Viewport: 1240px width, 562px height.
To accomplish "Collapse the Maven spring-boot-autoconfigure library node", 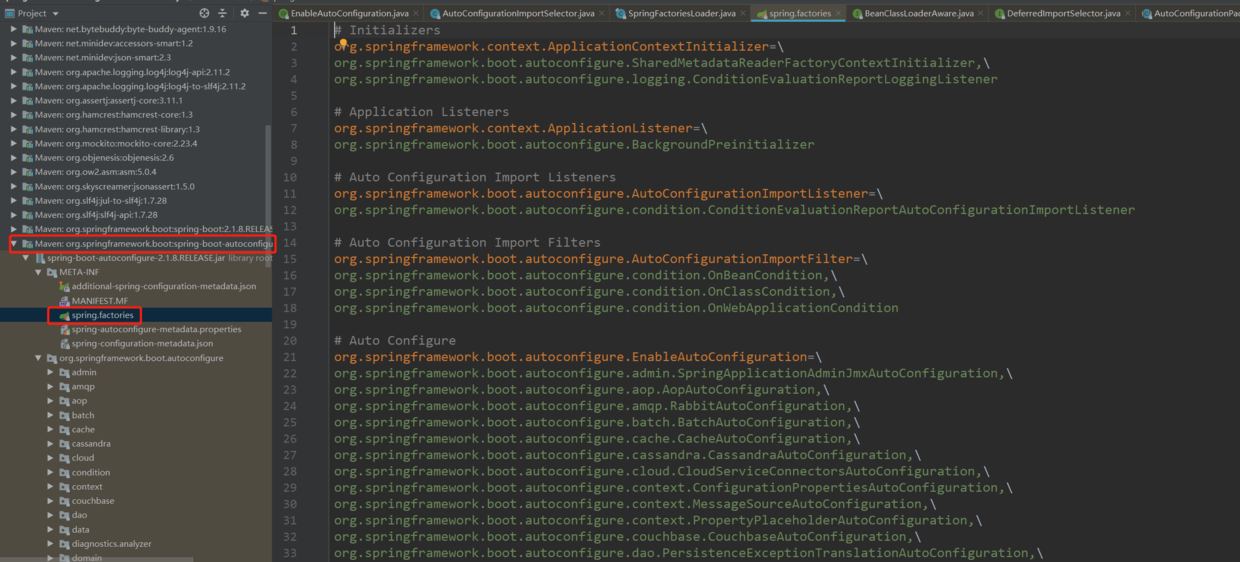I will coord(14,244).
